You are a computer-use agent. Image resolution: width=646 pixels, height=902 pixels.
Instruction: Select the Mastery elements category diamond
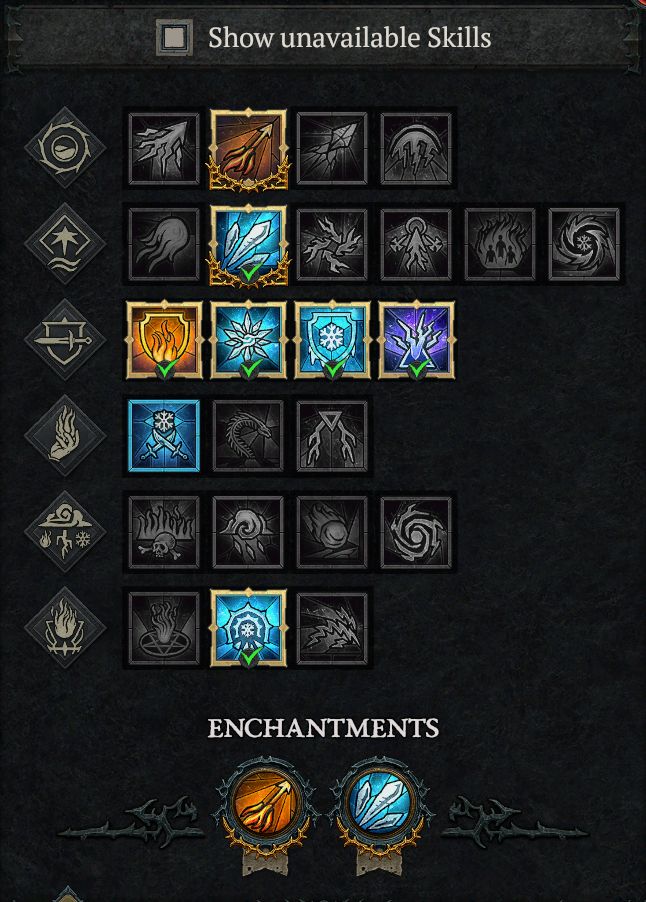pos(64,532)
